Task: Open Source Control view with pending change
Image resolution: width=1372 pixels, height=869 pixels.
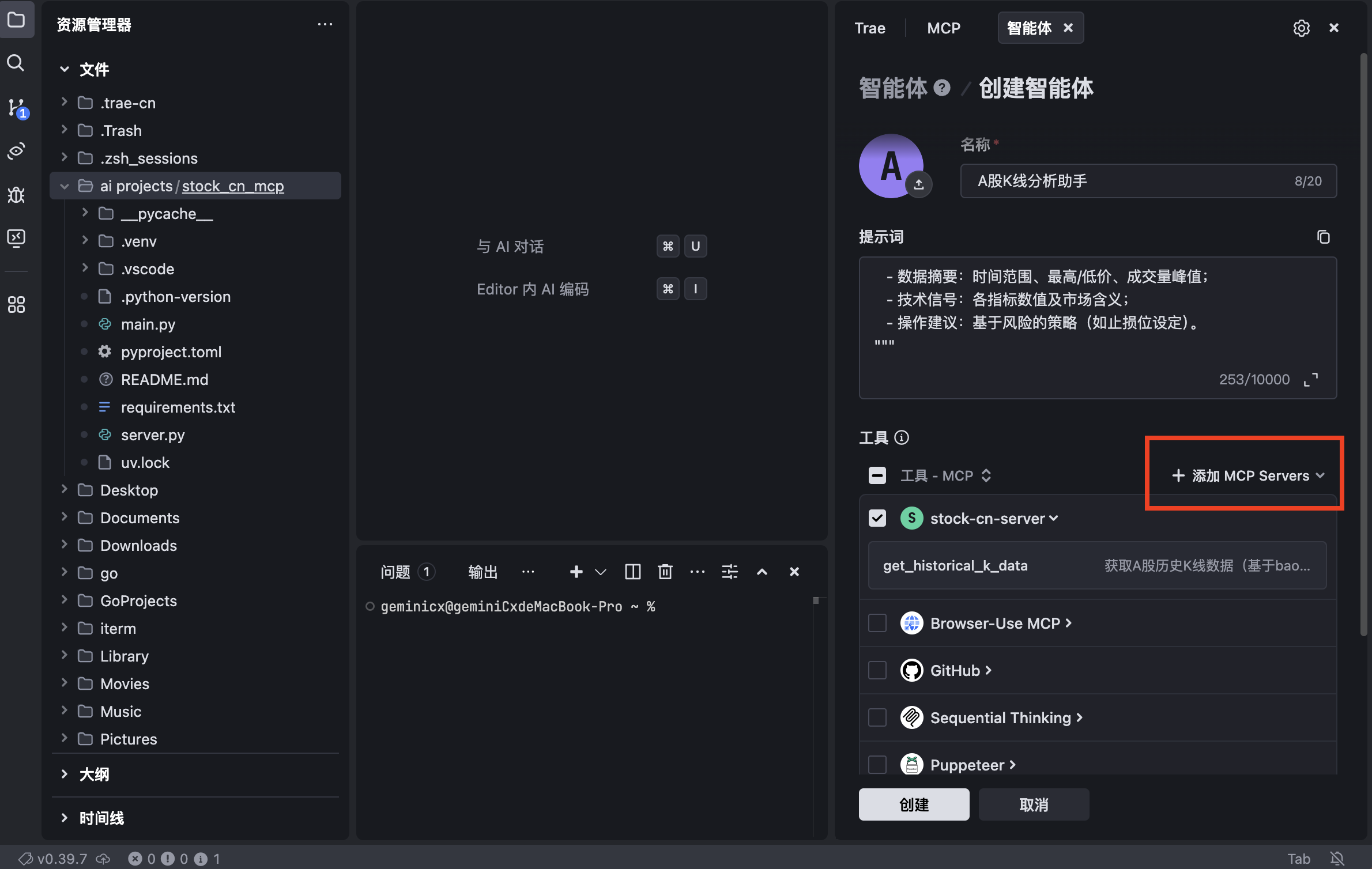Action: (x=16, y=107)
